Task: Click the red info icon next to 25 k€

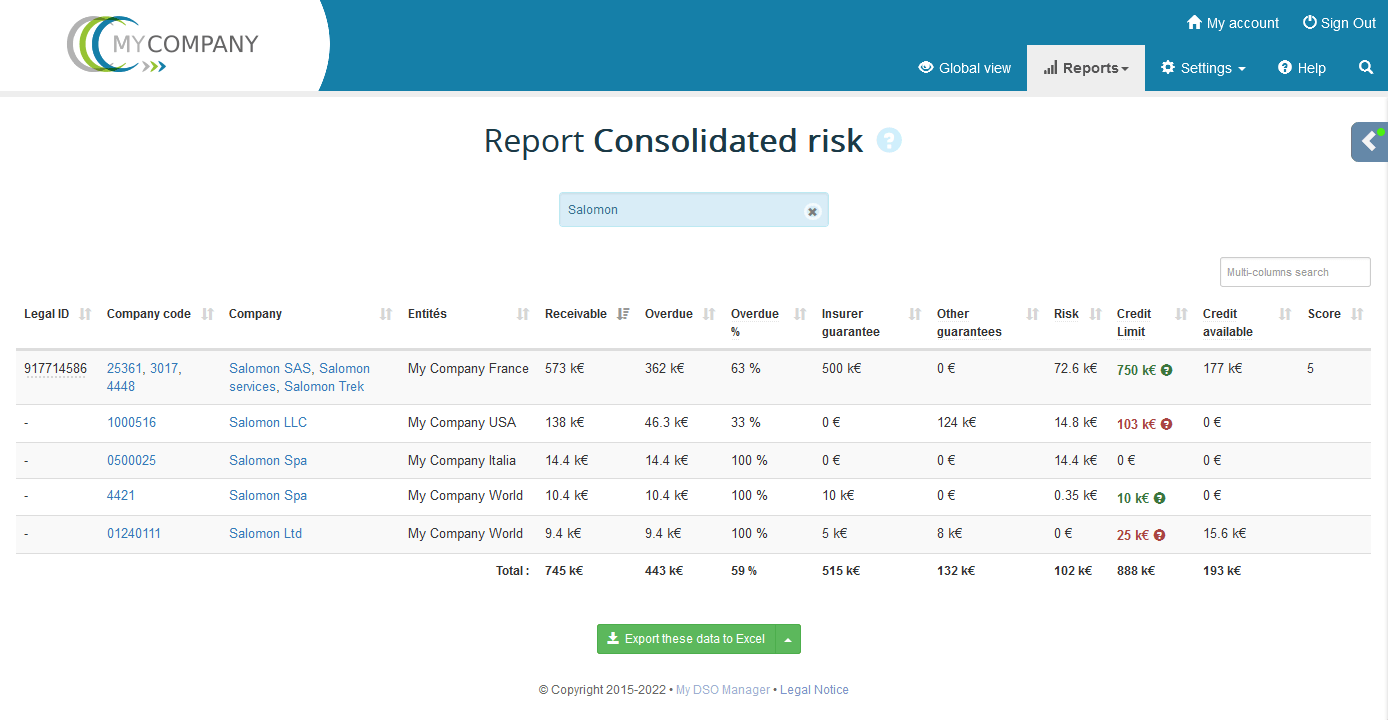Action: [x=1159, y=535]
